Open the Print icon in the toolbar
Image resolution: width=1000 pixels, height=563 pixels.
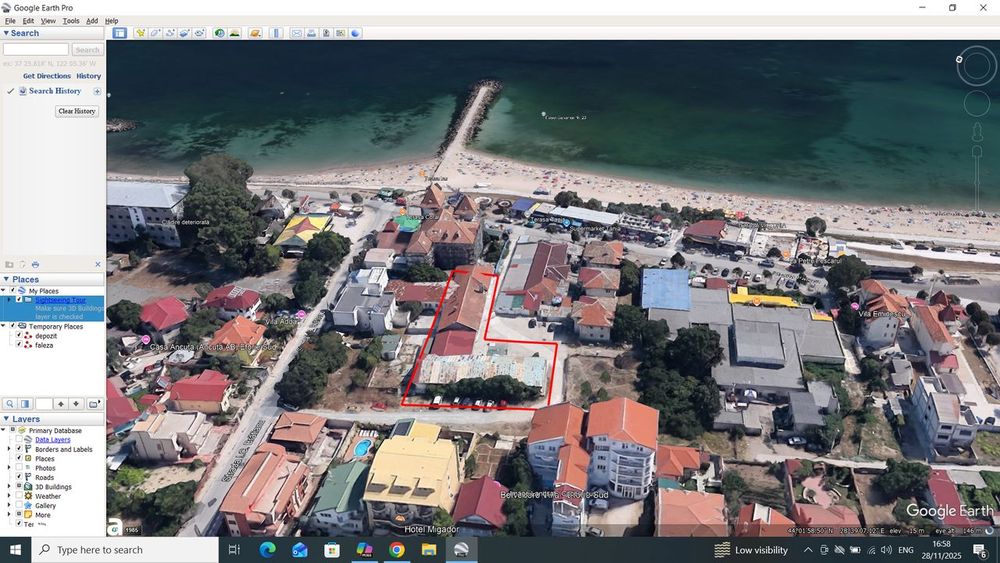(x=311, y=33)
